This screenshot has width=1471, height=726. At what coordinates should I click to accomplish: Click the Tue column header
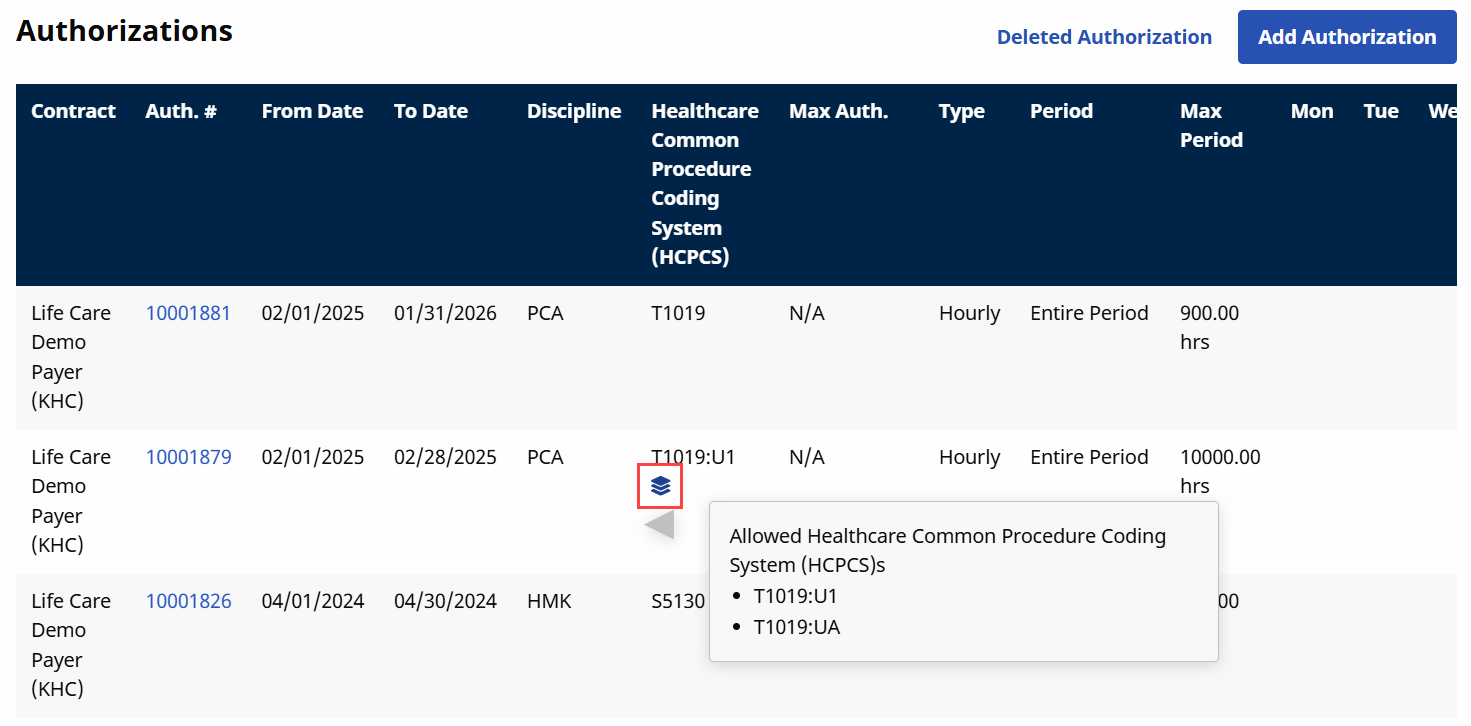[x=1381, y=111]
